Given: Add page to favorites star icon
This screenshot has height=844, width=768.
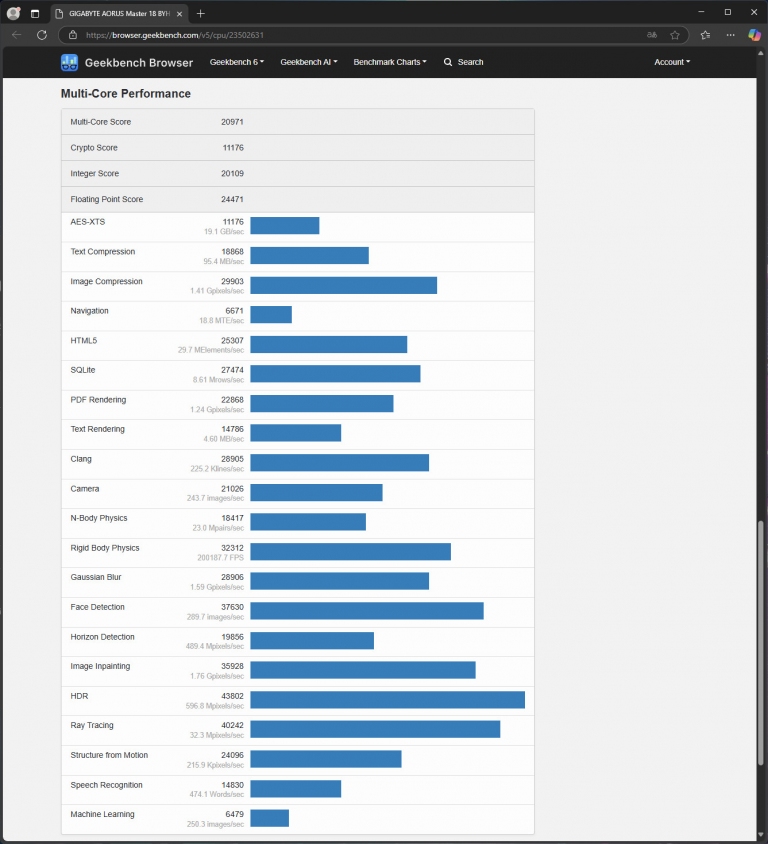Looking at the screenshot, I should pos(675,35).
